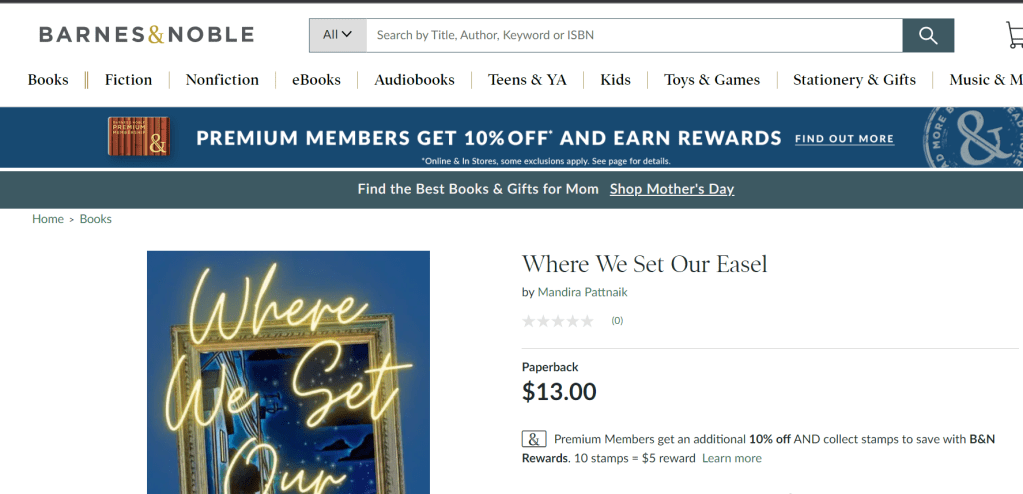Focus the title, author, keyword search field
The image size is (1023, 494).
click(634, 35)
